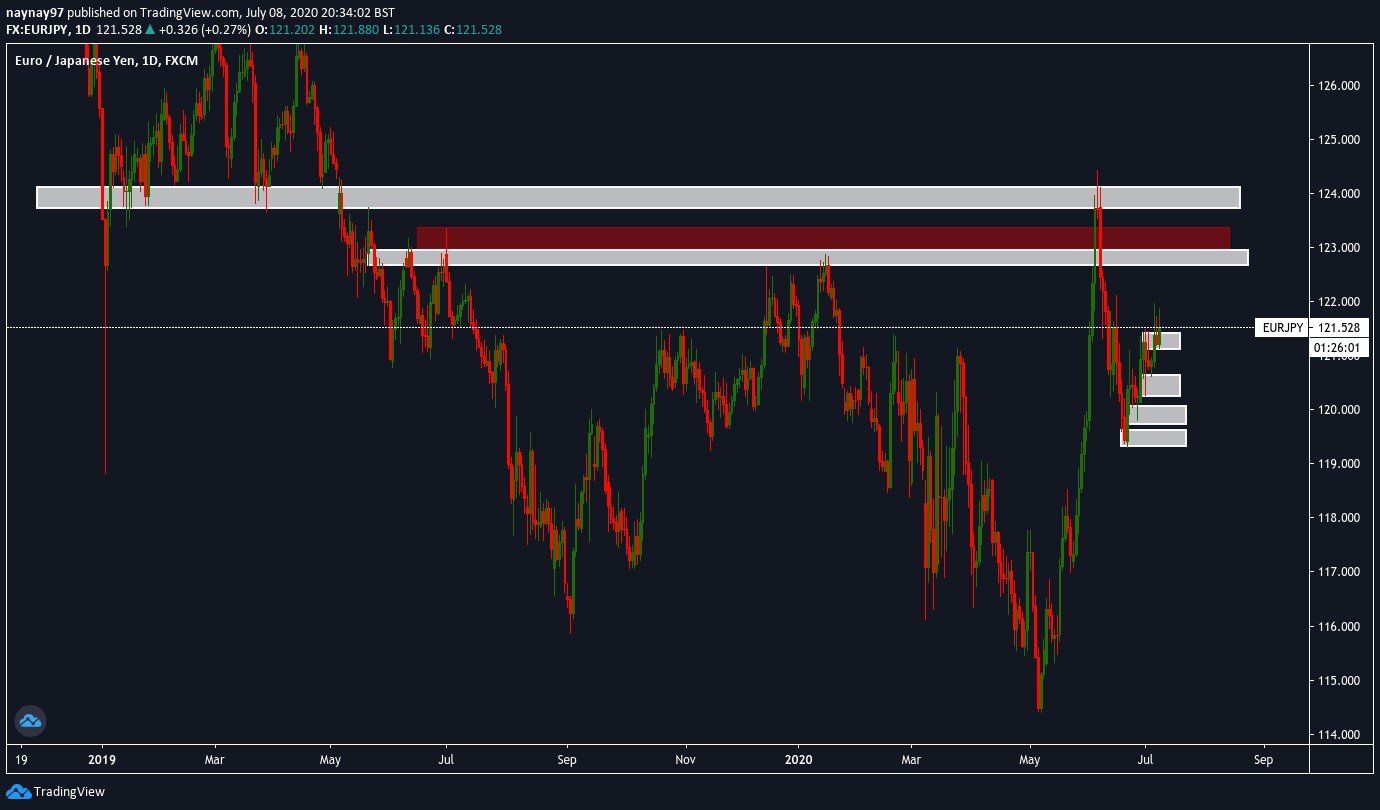Click the 118.000 price axis label
The image size is (1380, 810).
(1337, 518)
